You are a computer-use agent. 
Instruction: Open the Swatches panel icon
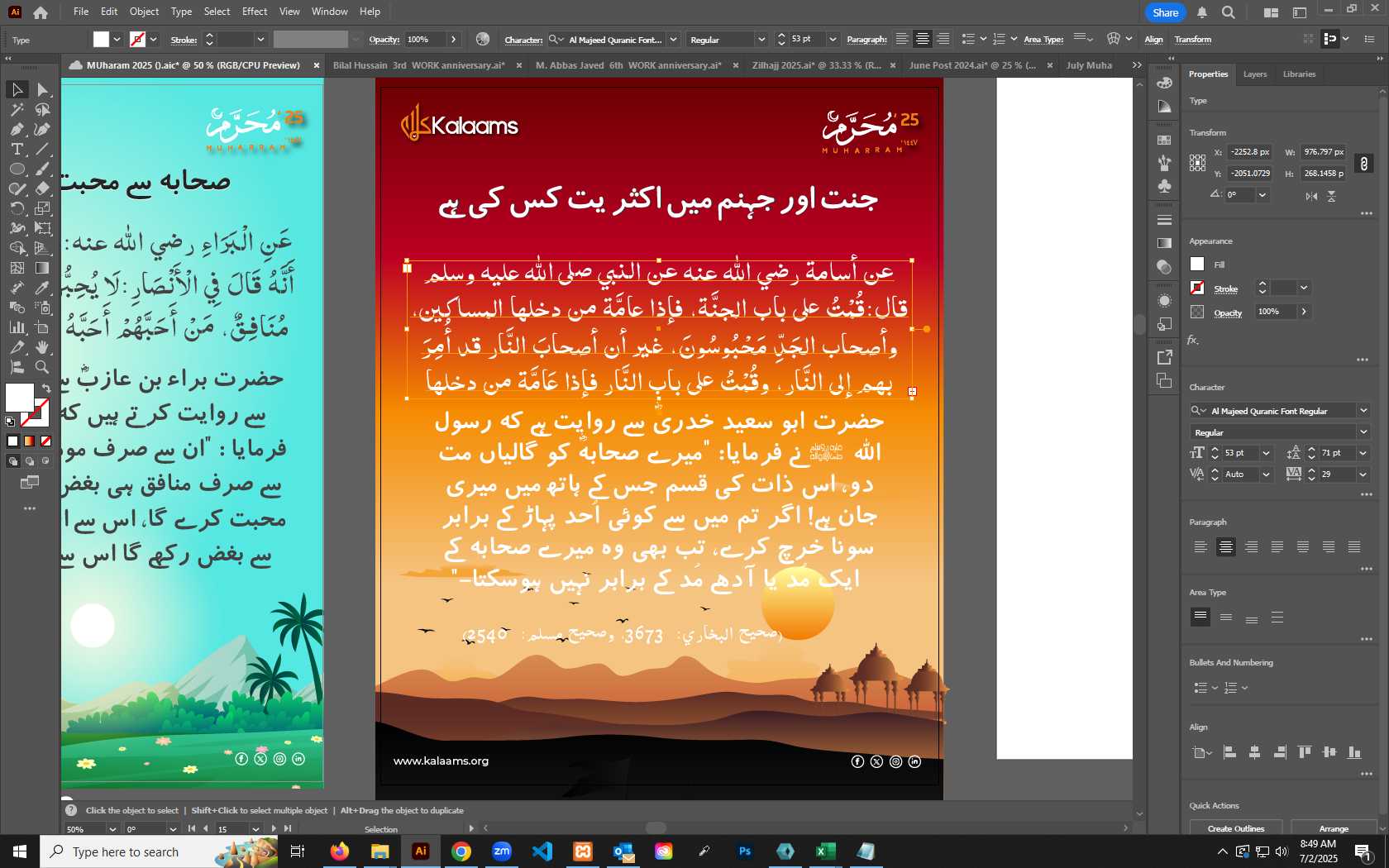(x=1164, y=141)
